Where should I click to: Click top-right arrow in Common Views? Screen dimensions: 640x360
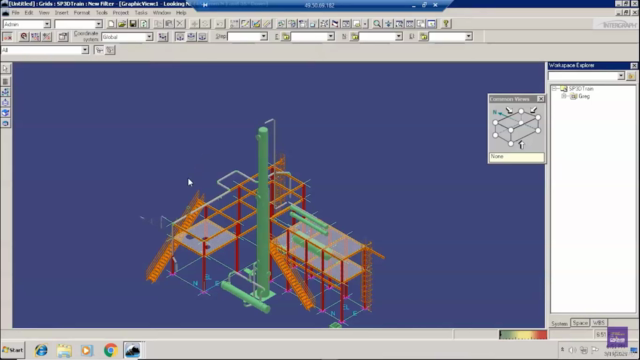click(x=533, y=110)
